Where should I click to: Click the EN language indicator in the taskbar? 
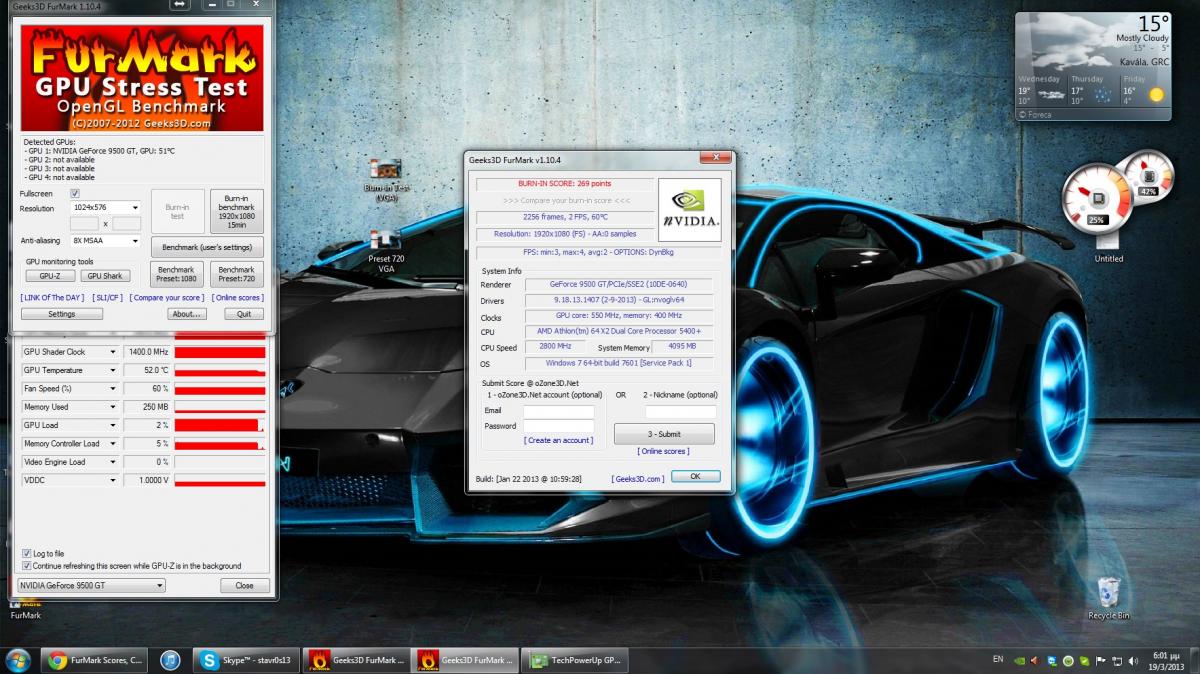click(x=998, y=660)
